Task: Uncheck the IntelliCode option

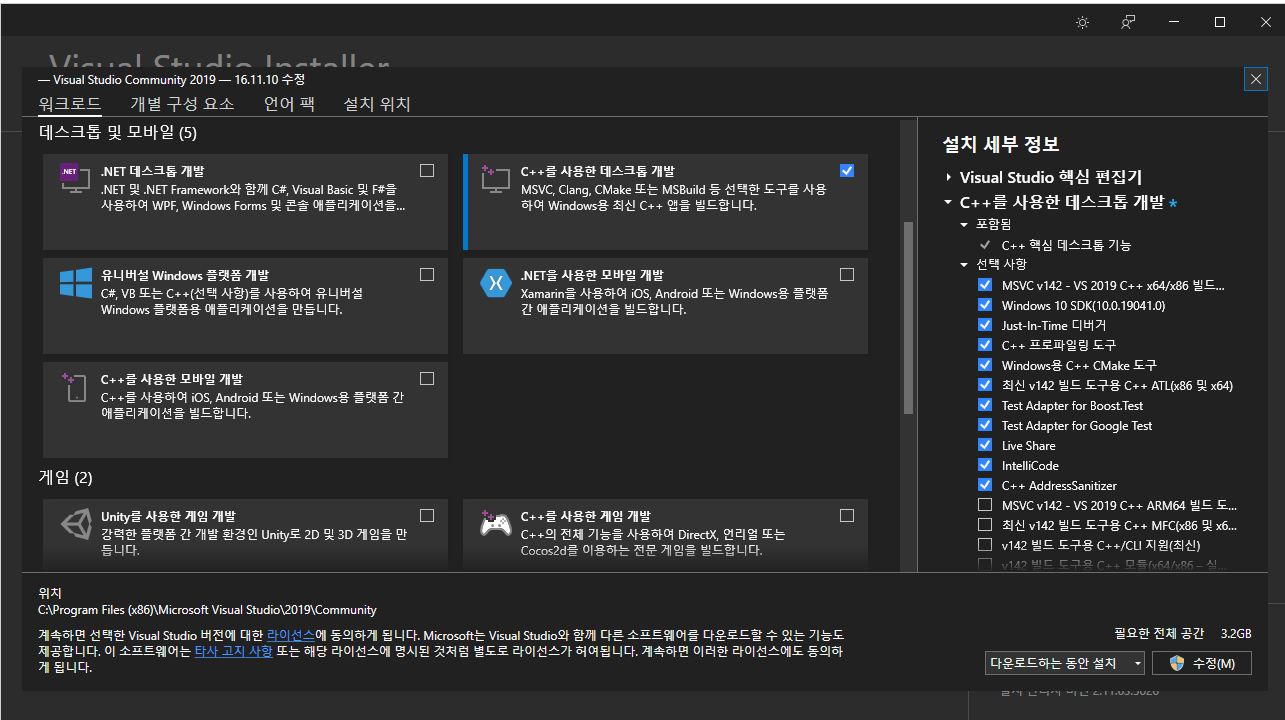Action: (x=985, y=465)
